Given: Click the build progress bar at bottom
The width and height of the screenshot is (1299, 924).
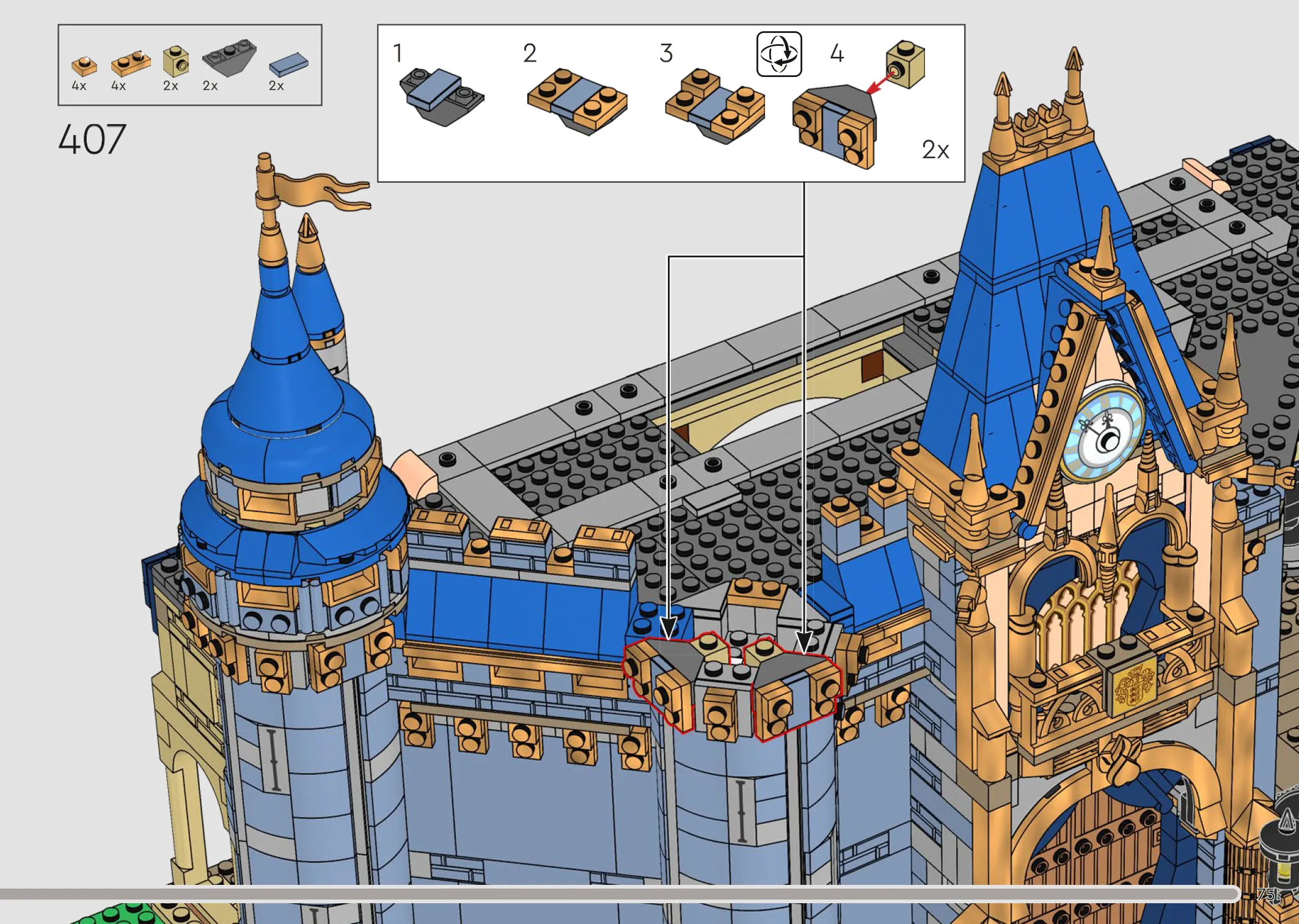Looking at the screenshot, I should (x=620, y=894).
